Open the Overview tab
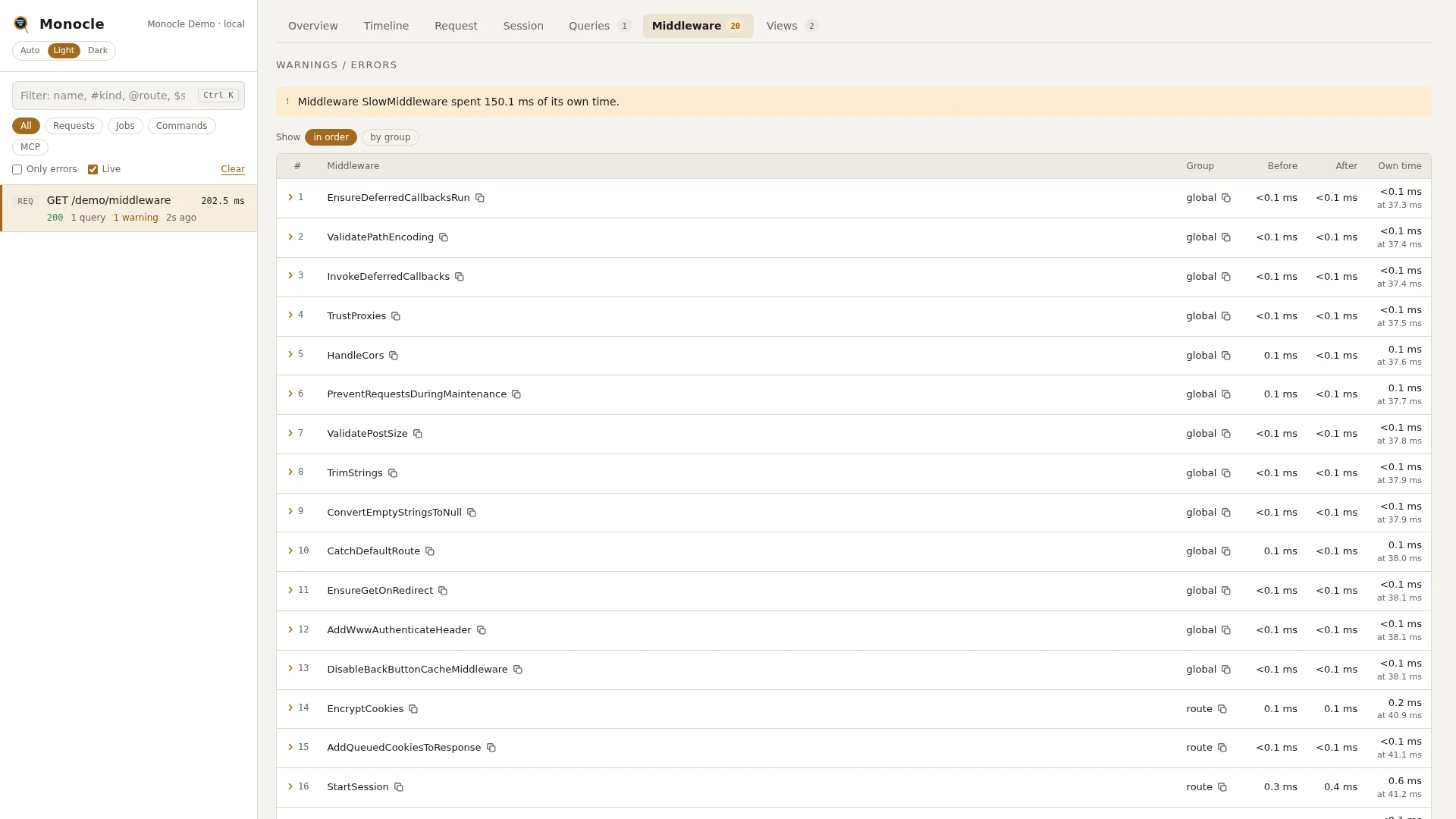This screenshot has height=819, width=1456. (313, 26)
